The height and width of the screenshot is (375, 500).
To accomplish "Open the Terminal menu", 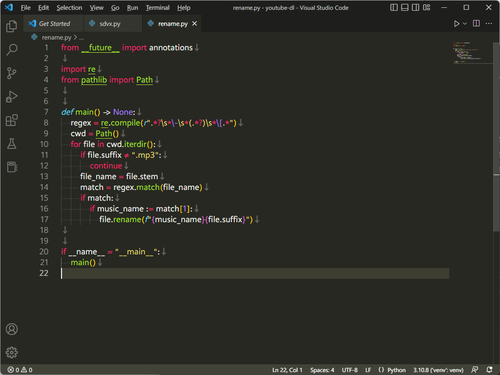I will [x=158, y=8].
